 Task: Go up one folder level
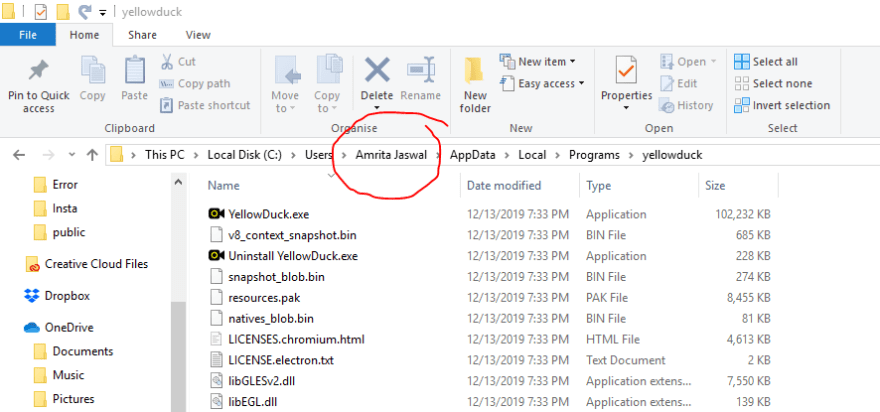[93, 155]
